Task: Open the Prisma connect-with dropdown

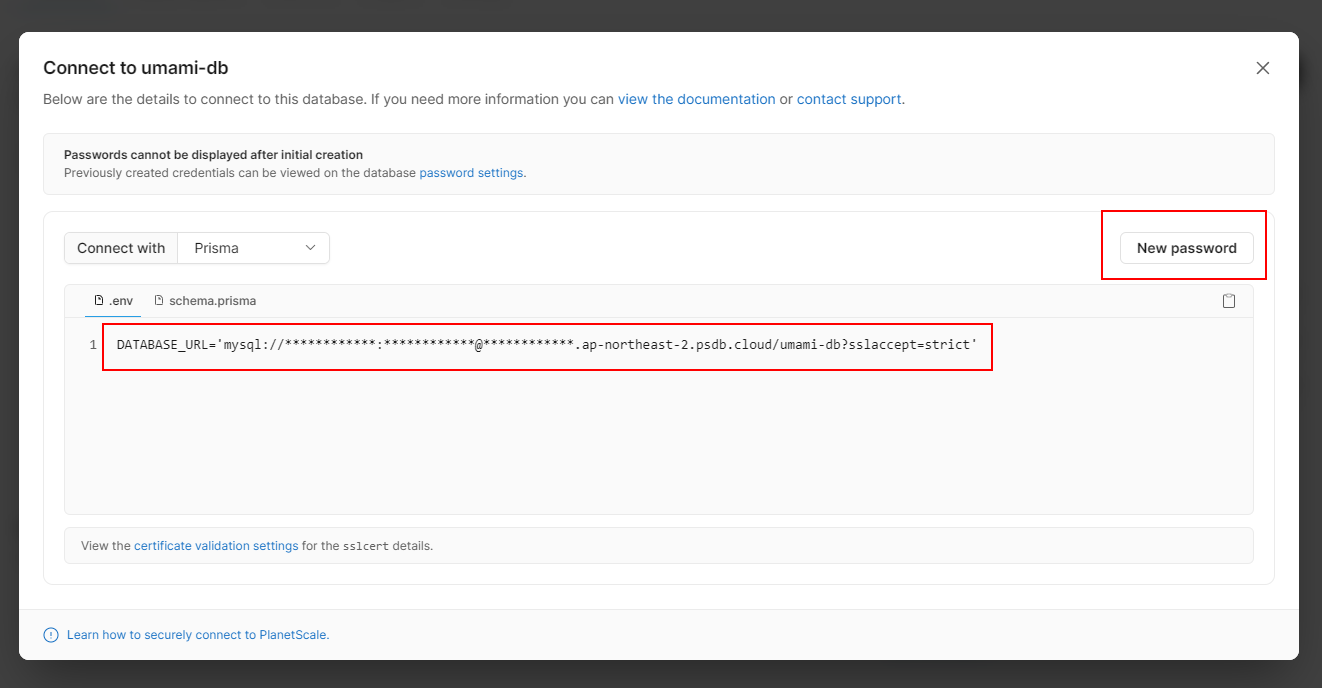Action: [254, 248]
